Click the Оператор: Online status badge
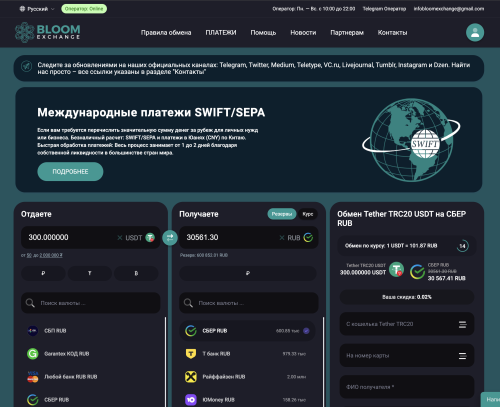Screen dimensions: 500x407 tap(84, 9)
